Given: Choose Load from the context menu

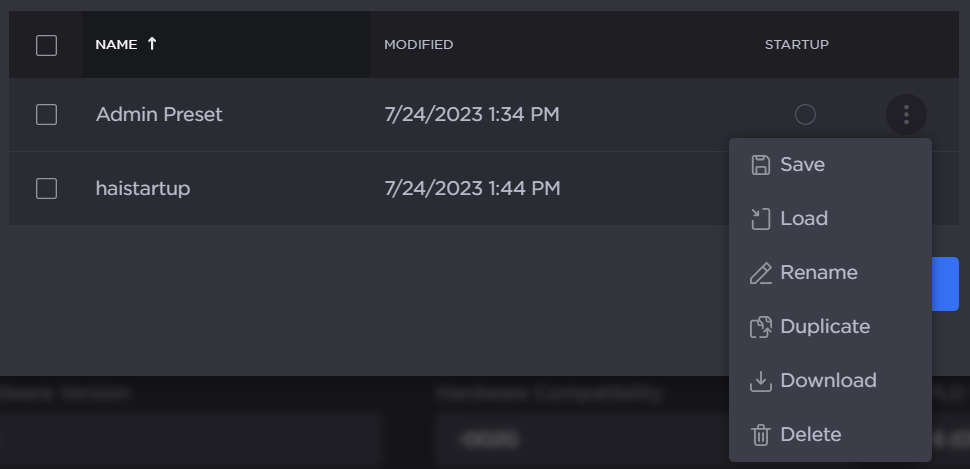Looking at the screenshot, I should pyautogui.click(x=803, y=219).
